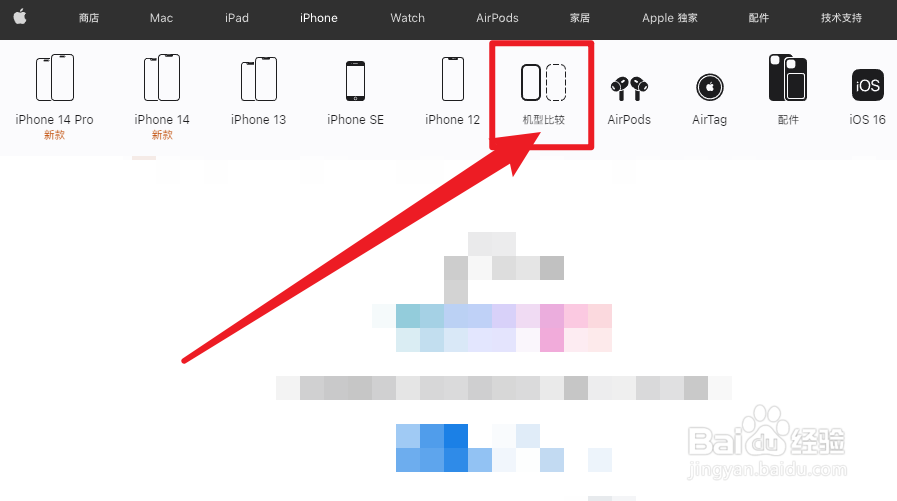Open the AirTag icon
The width and height of the screenshot is (897, 501).
709,88
